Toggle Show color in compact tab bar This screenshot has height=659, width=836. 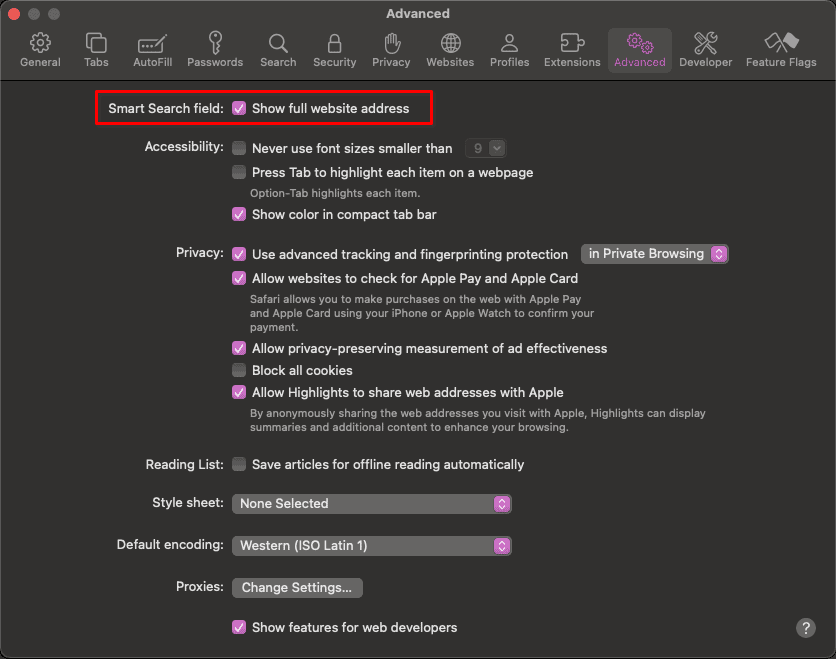click(x=239, y=214)
